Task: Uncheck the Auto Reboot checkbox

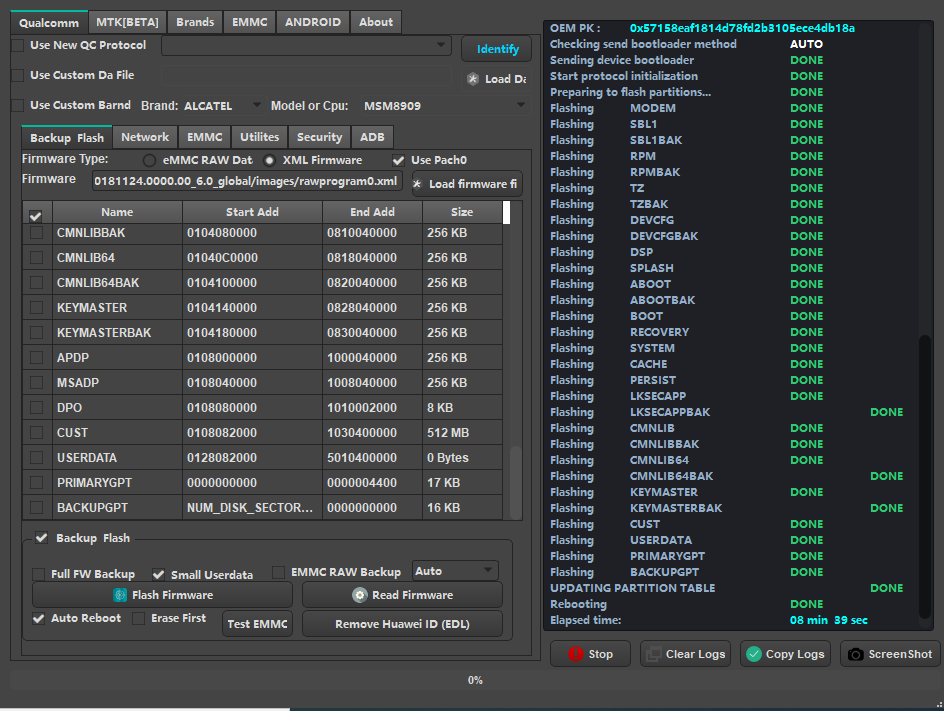Action: tap(38, 618)
